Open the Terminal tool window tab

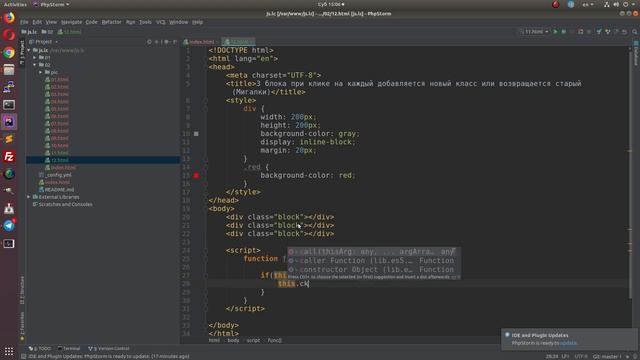[x=69, y=349]
